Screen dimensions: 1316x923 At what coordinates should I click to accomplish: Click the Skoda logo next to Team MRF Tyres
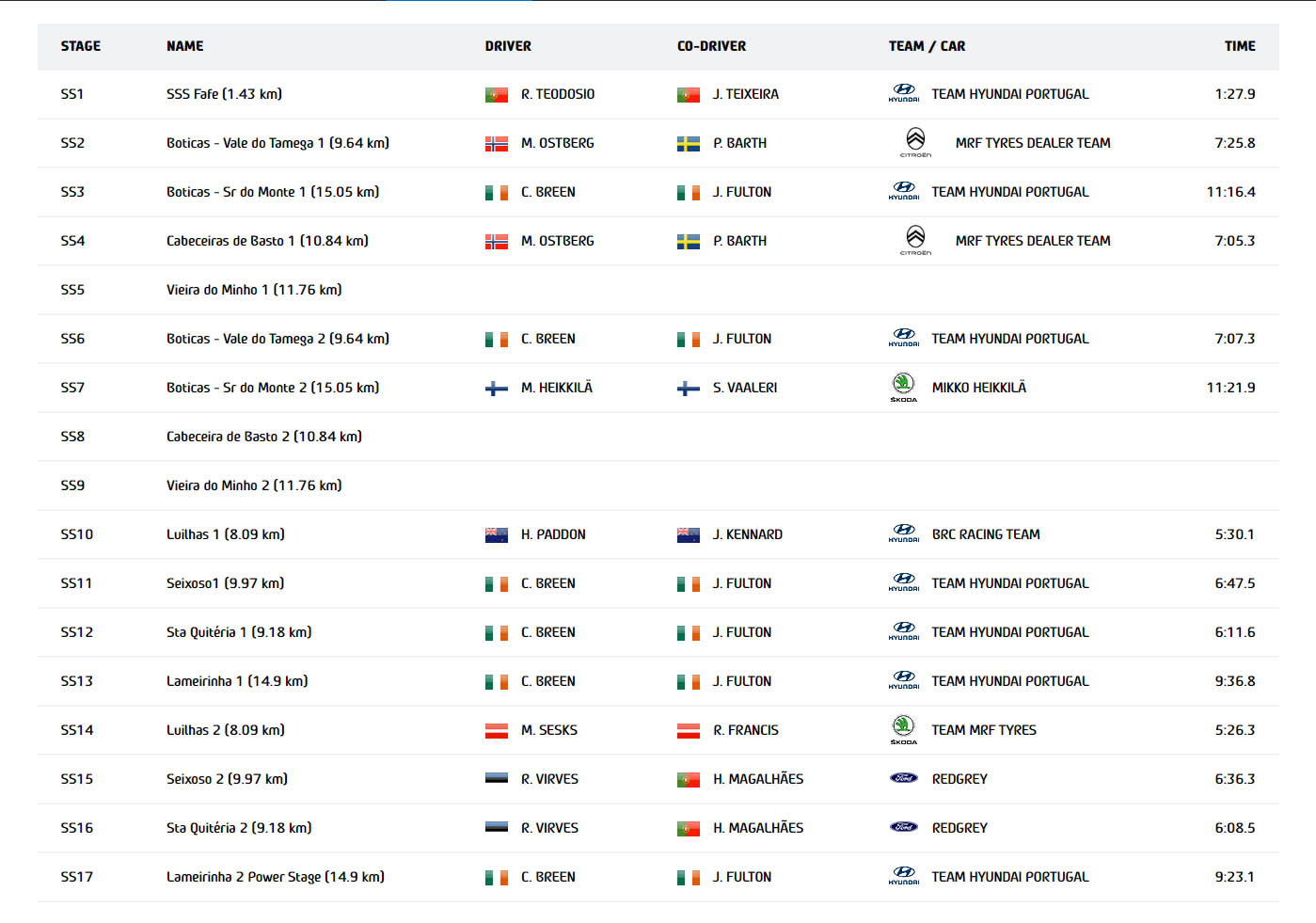click(x=904, y=729)
